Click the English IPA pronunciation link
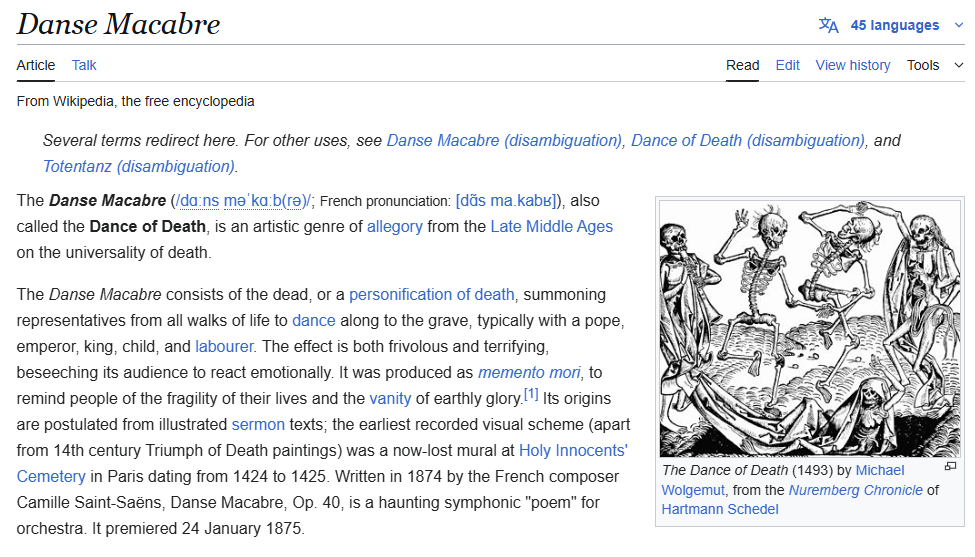 243,201
